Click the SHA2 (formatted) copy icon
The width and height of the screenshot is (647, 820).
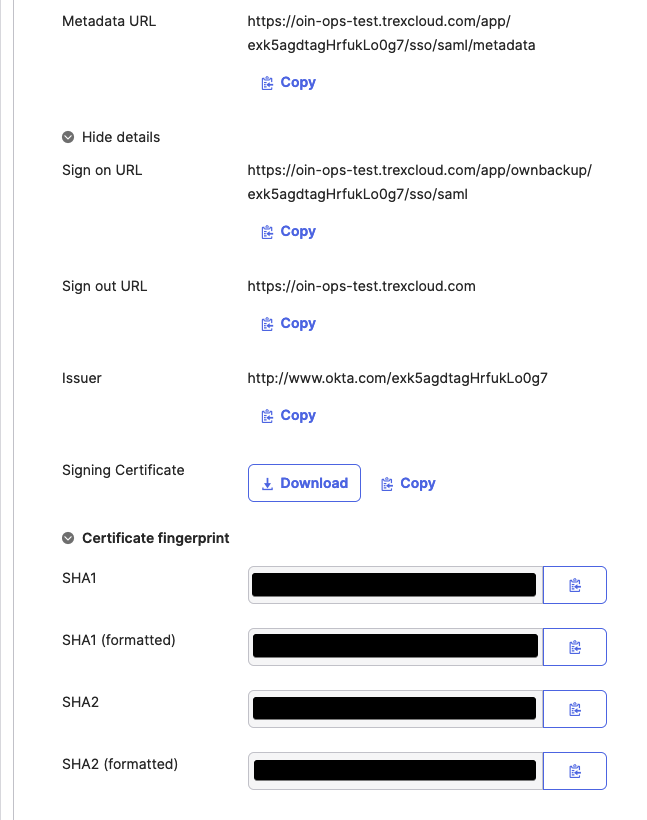[574, 771]
